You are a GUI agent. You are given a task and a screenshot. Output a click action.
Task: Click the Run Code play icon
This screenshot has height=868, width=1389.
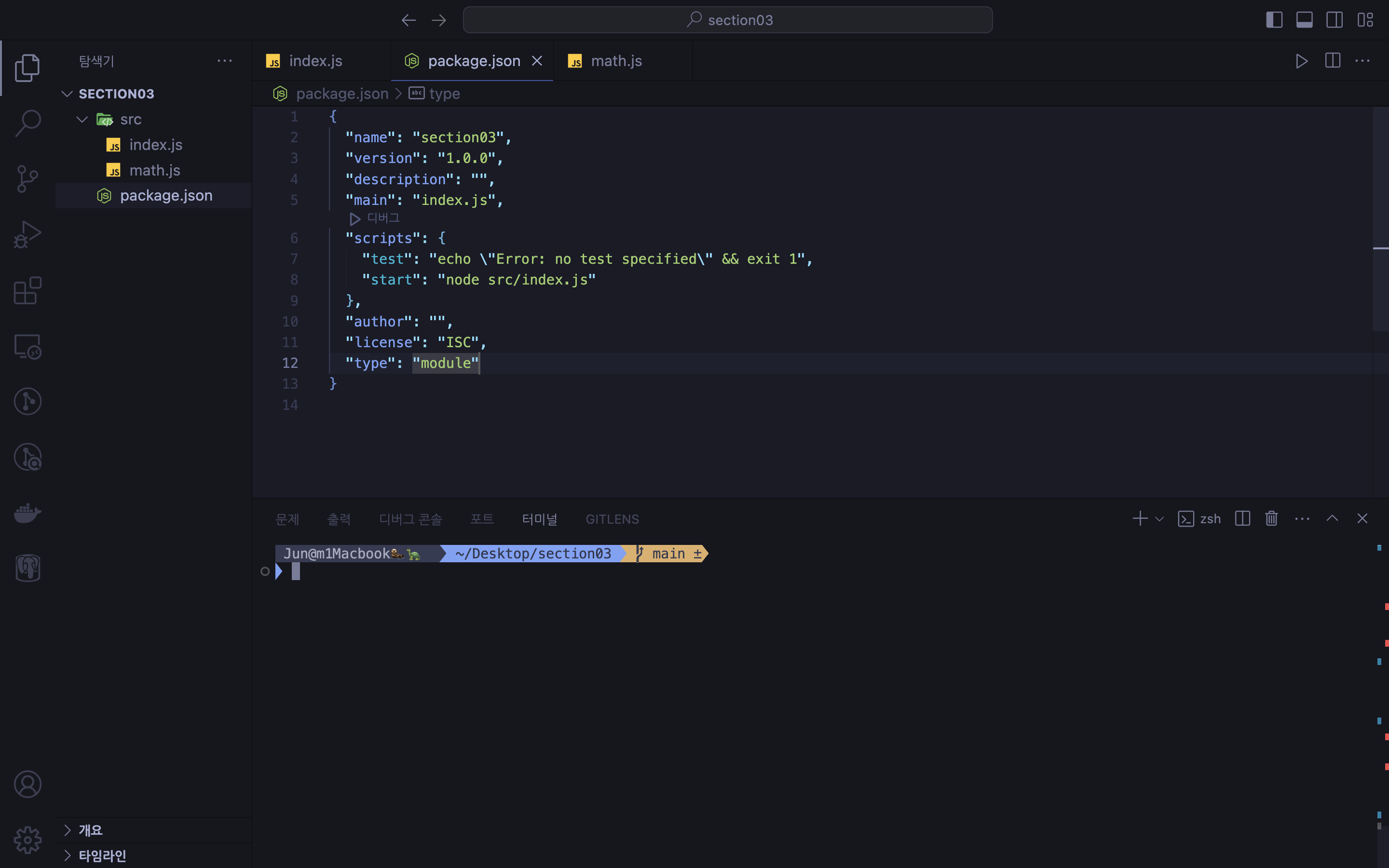pyautogui.click(x=1301, y=61)
